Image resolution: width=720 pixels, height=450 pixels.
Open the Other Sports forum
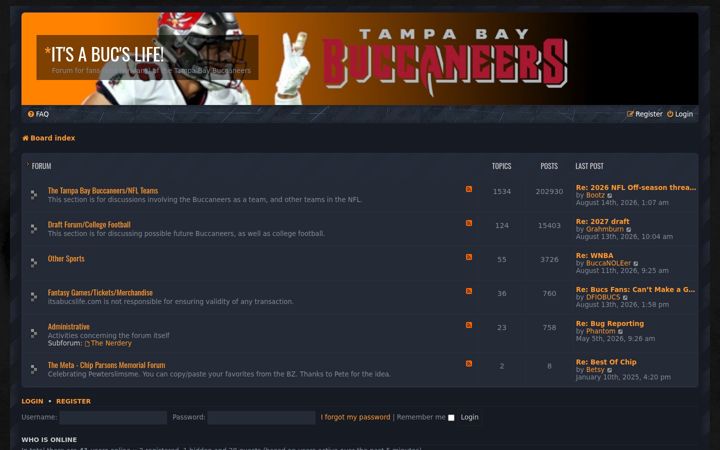(66, 259)
